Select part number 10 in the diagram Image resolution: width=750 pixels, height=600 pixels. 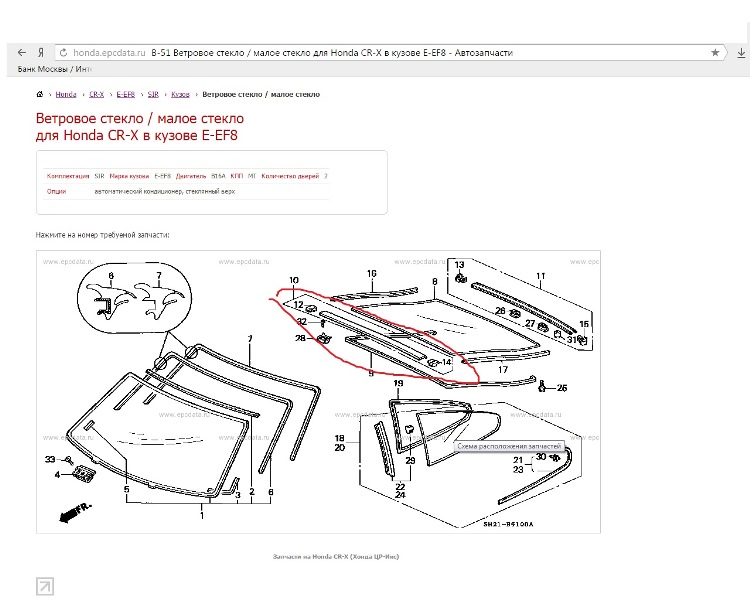[x=294, y=280]
